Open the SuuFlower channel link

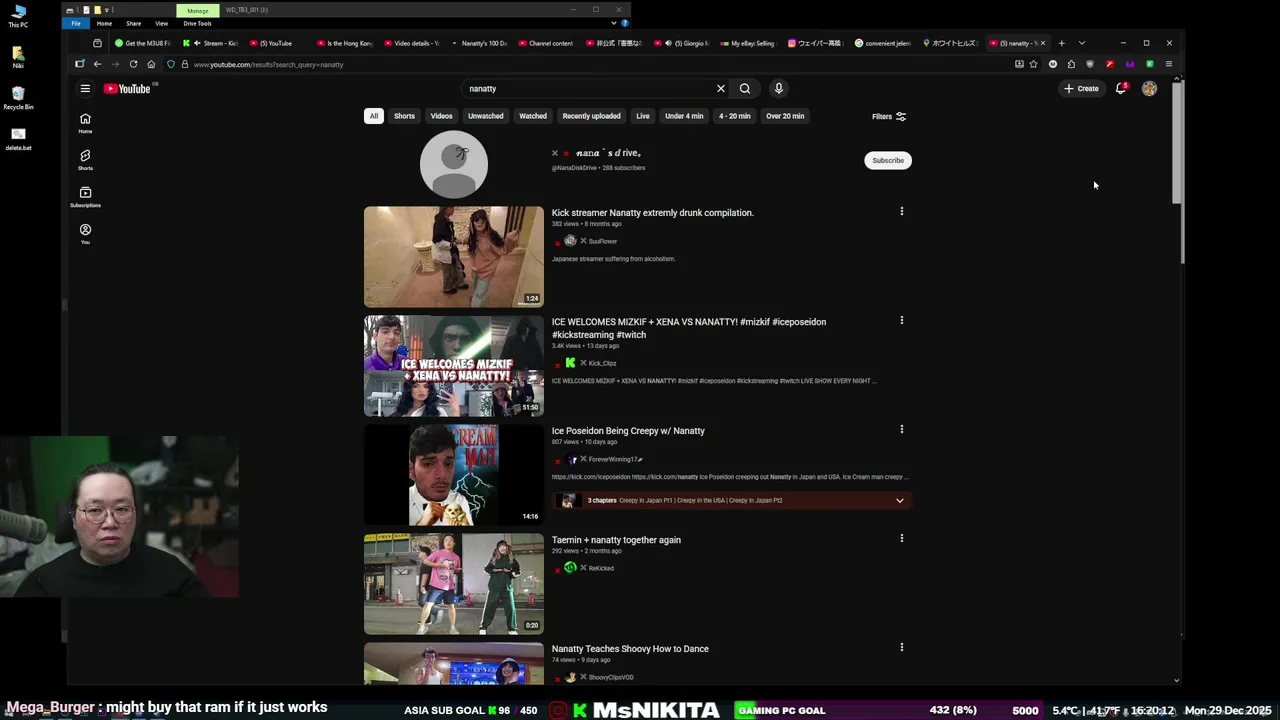click(602, 241)
